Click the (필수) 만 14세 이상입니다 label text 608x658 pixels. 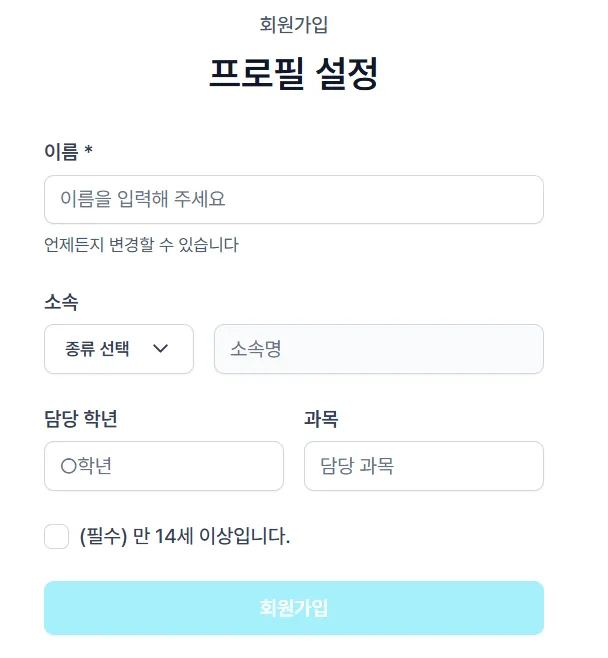tap(185, 537)
